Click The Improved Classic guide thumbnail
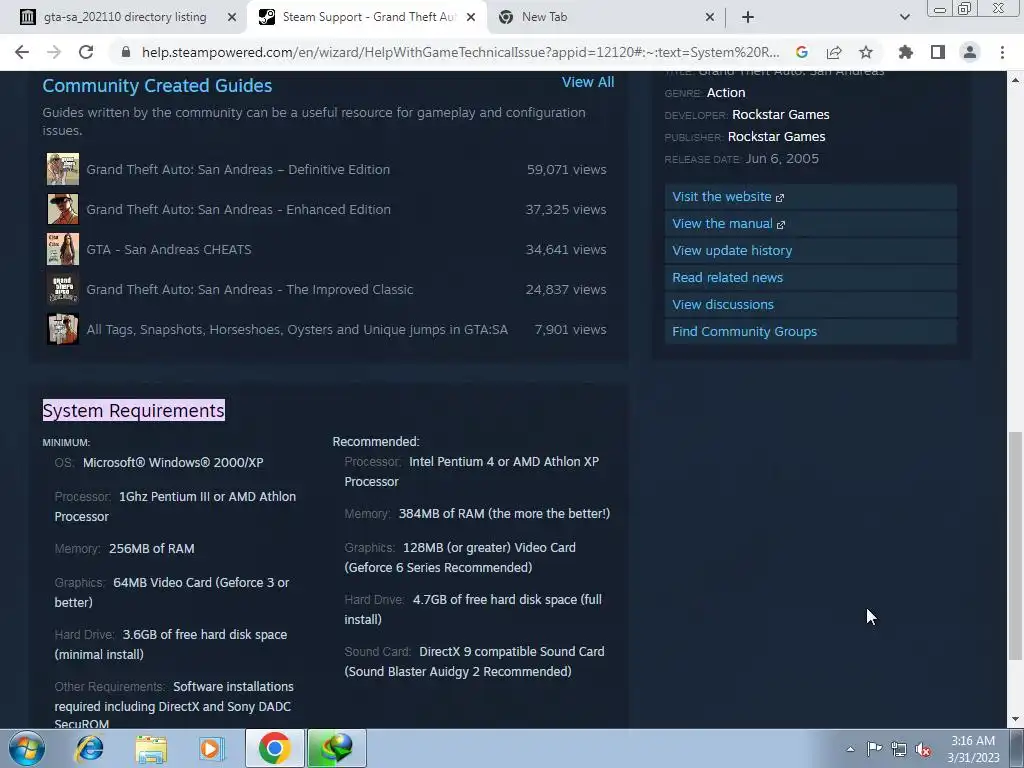Viewport: 1024px width, 768px height. click(x=63, y=289)
